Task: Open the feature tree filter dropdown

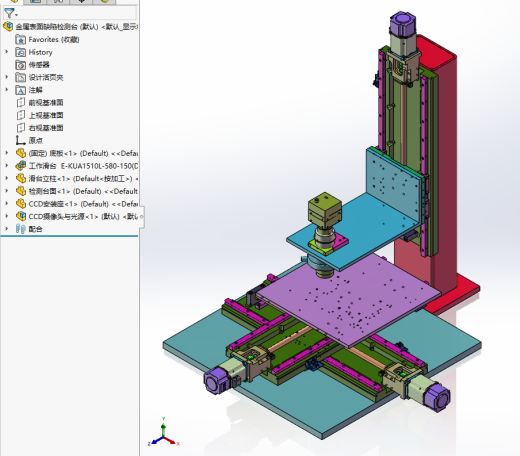Action: (11, 14)
